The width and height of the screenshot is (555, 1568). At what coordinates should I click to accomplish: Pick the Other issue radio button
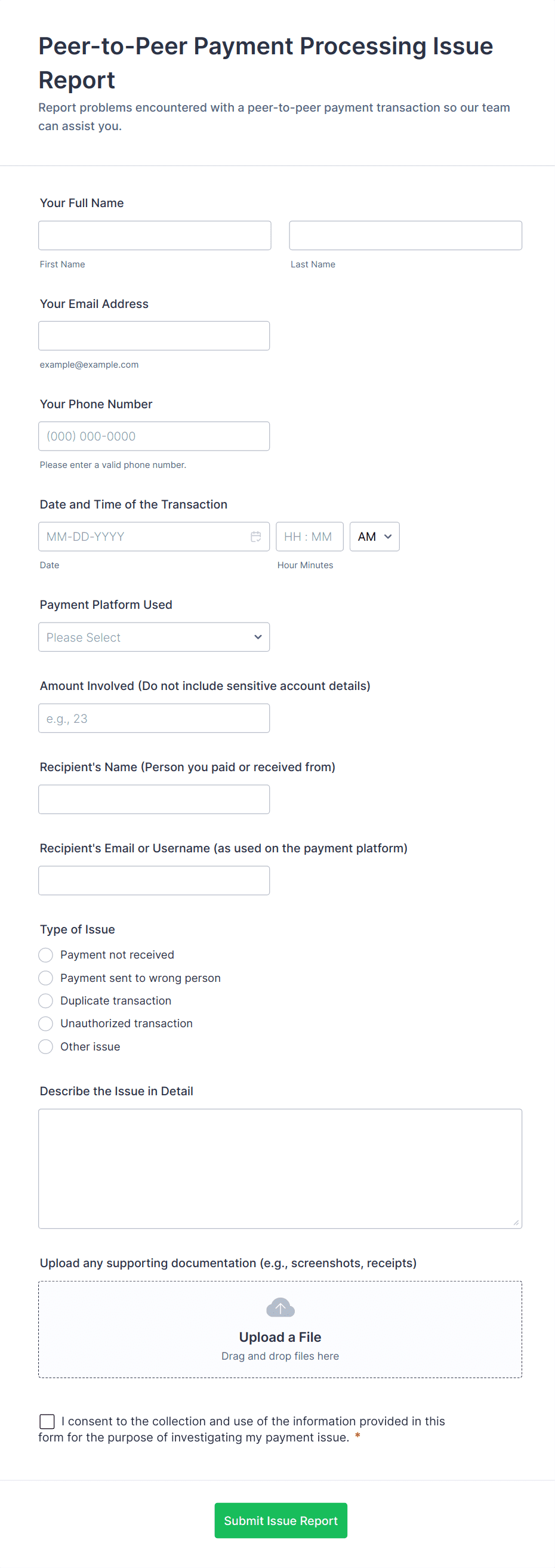(x=45, y=1046)
